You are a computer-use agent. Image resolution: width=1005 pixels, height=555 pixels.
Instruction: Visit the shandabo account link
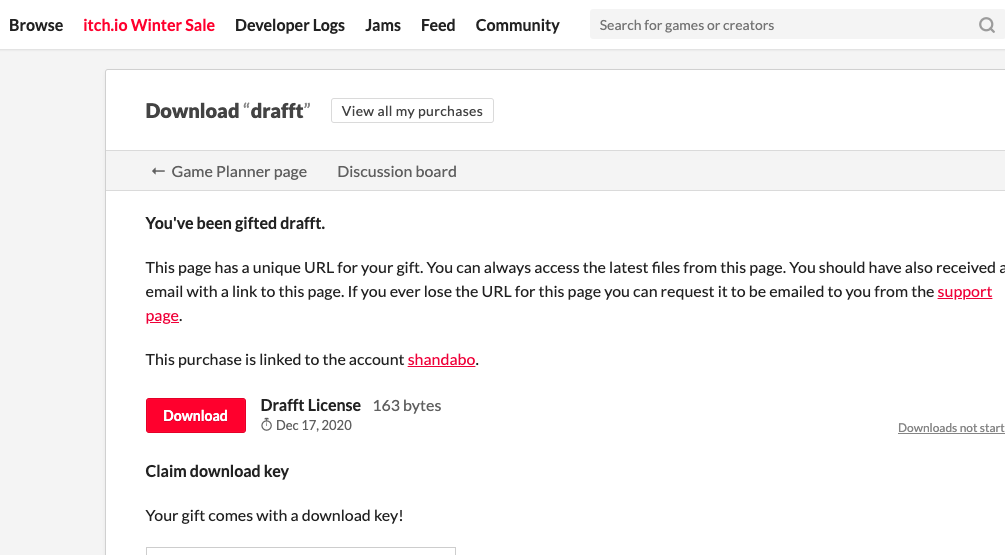(x=441, y=359)
